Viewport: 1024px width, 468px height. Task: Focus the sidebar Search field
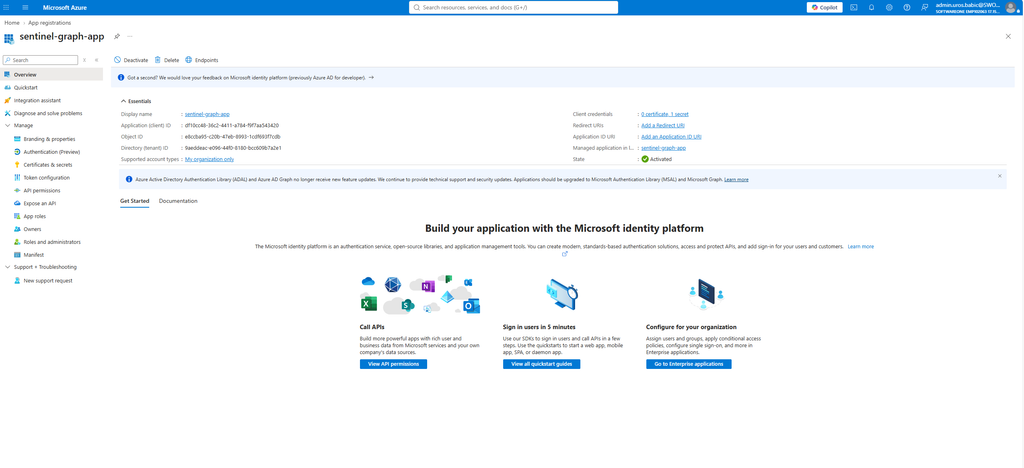point(40,60)
